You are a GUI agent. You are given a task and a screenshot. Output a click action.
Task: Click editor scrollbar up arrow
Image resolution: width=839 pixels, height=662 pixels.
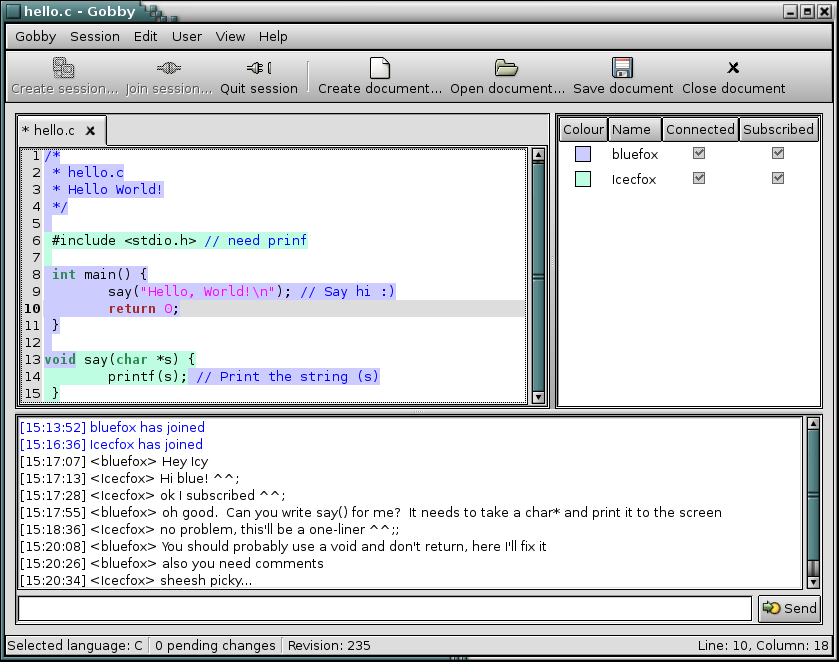[538, 155]
